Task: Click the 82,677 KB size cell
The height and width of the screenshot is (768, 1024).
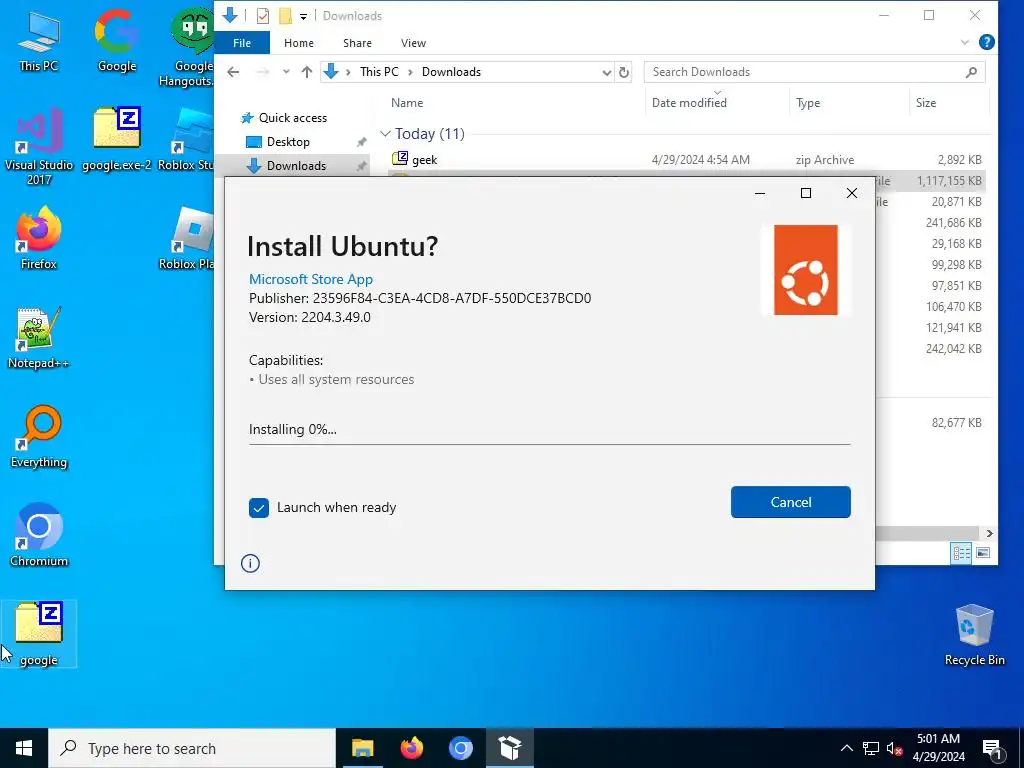Action: coord(956,423)
